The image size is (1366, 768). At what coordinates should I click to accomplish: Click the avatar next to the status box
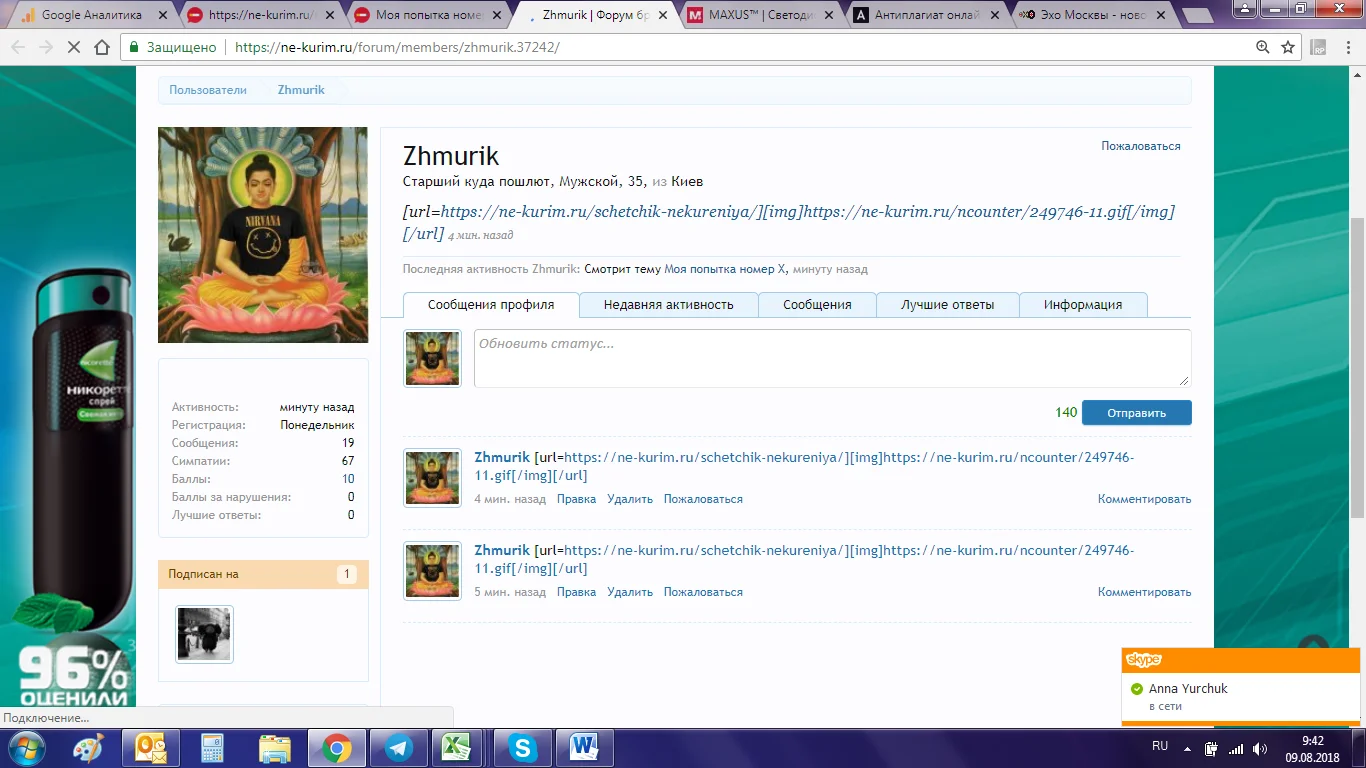point(432,359)
